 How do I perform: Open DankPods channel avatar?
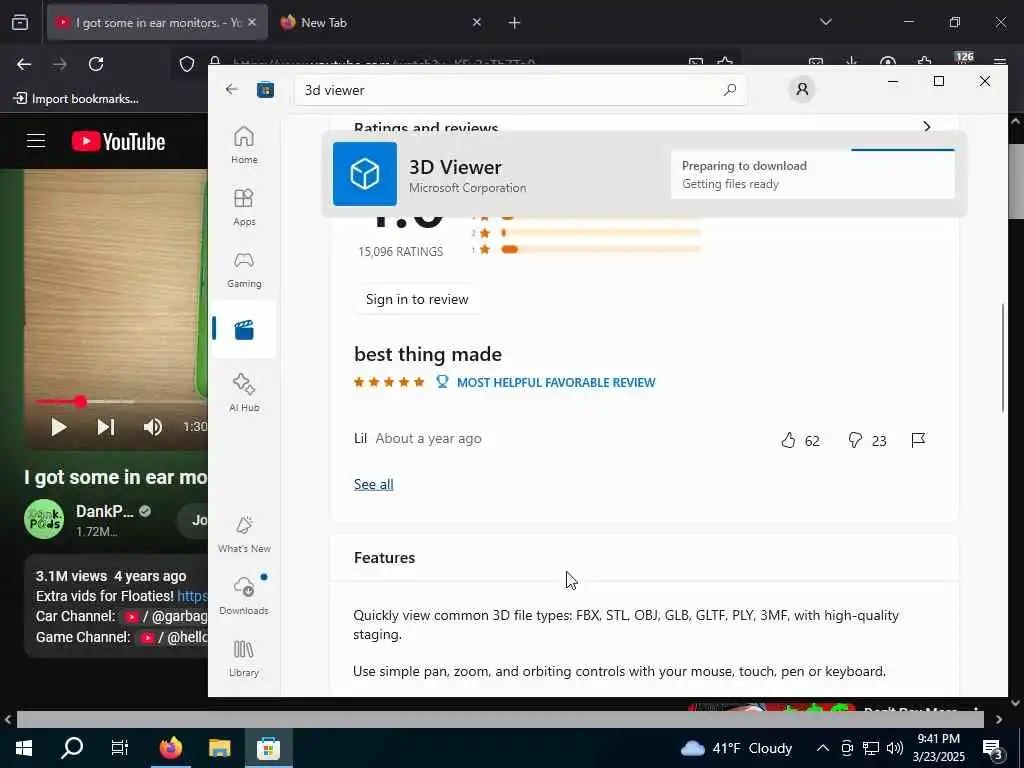click(x=44, y=519)
